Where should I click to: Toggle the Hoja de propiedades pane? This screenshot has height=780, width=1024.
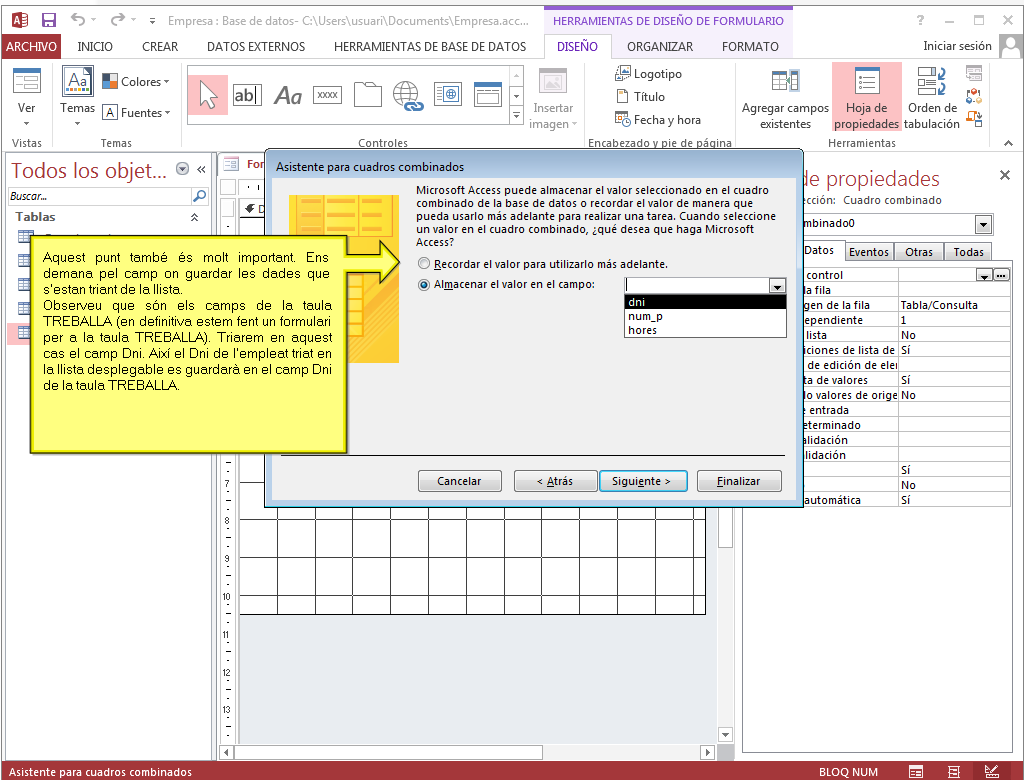(x=866, y=97)
